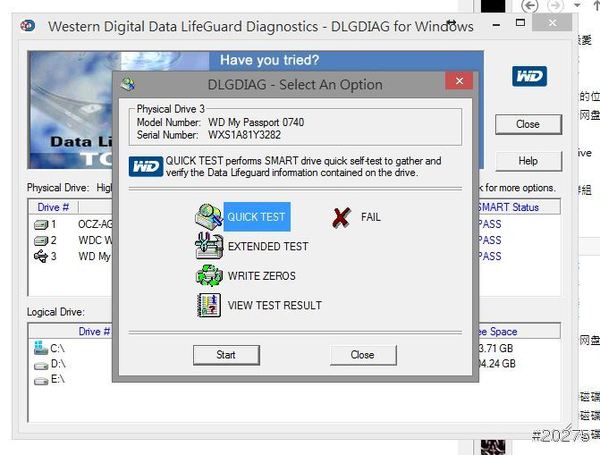The height and width of the screenshot is (455, 600).
Task: Open Help in main DLGDIAG window
Action: tap(528, 161)
